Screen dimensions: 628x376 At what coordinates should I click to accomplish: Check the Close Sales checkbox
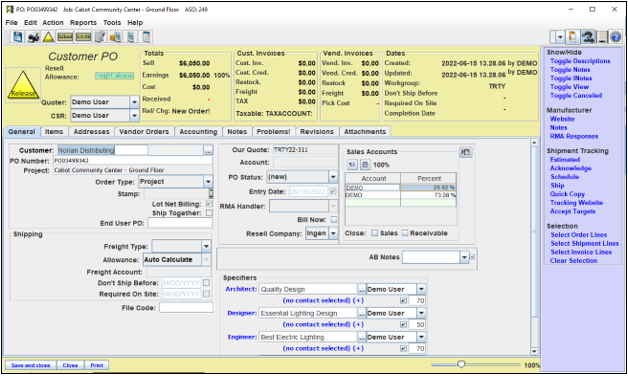374,233
